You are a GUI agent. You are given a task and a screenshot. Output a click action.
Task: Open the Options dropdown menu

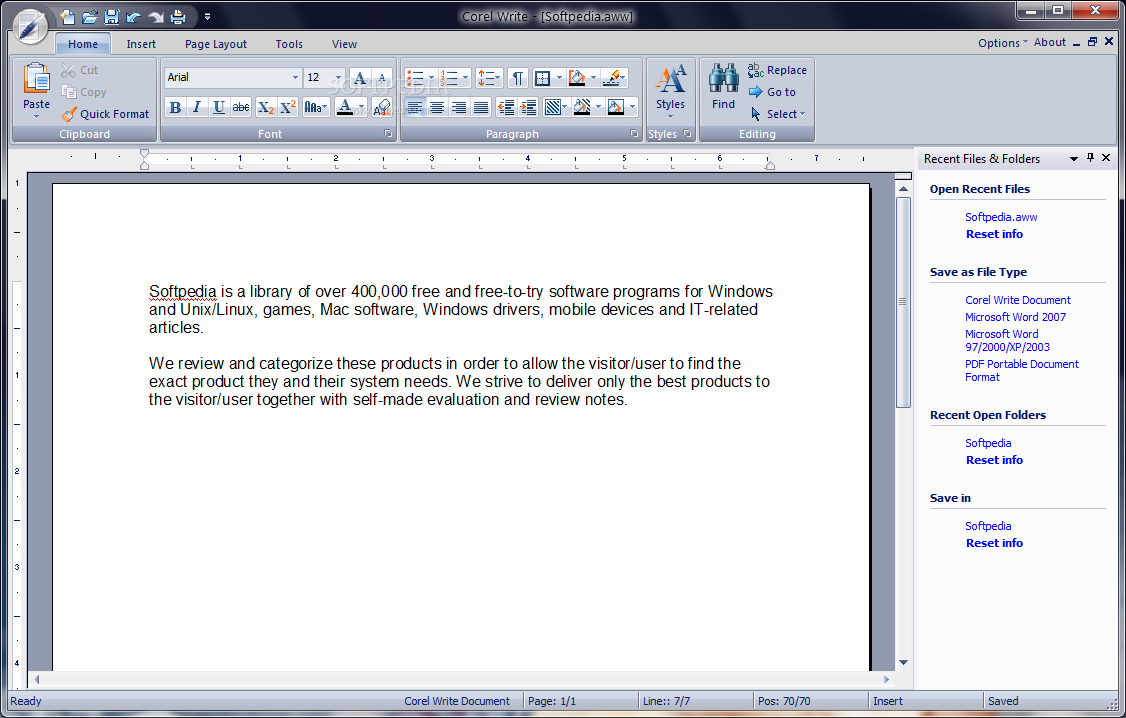pos(1002,42)
